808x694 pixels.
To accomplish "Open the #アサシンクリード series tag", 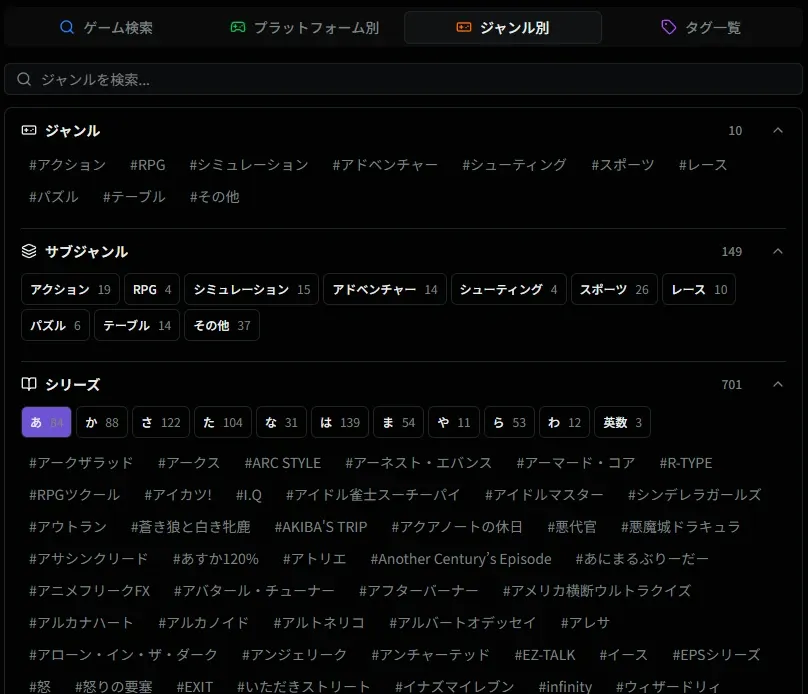I will 89,558.
